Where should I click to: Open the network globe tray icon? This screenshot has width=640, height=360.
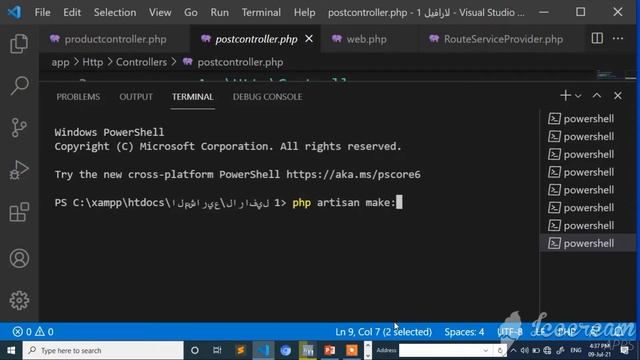point(547,350)
